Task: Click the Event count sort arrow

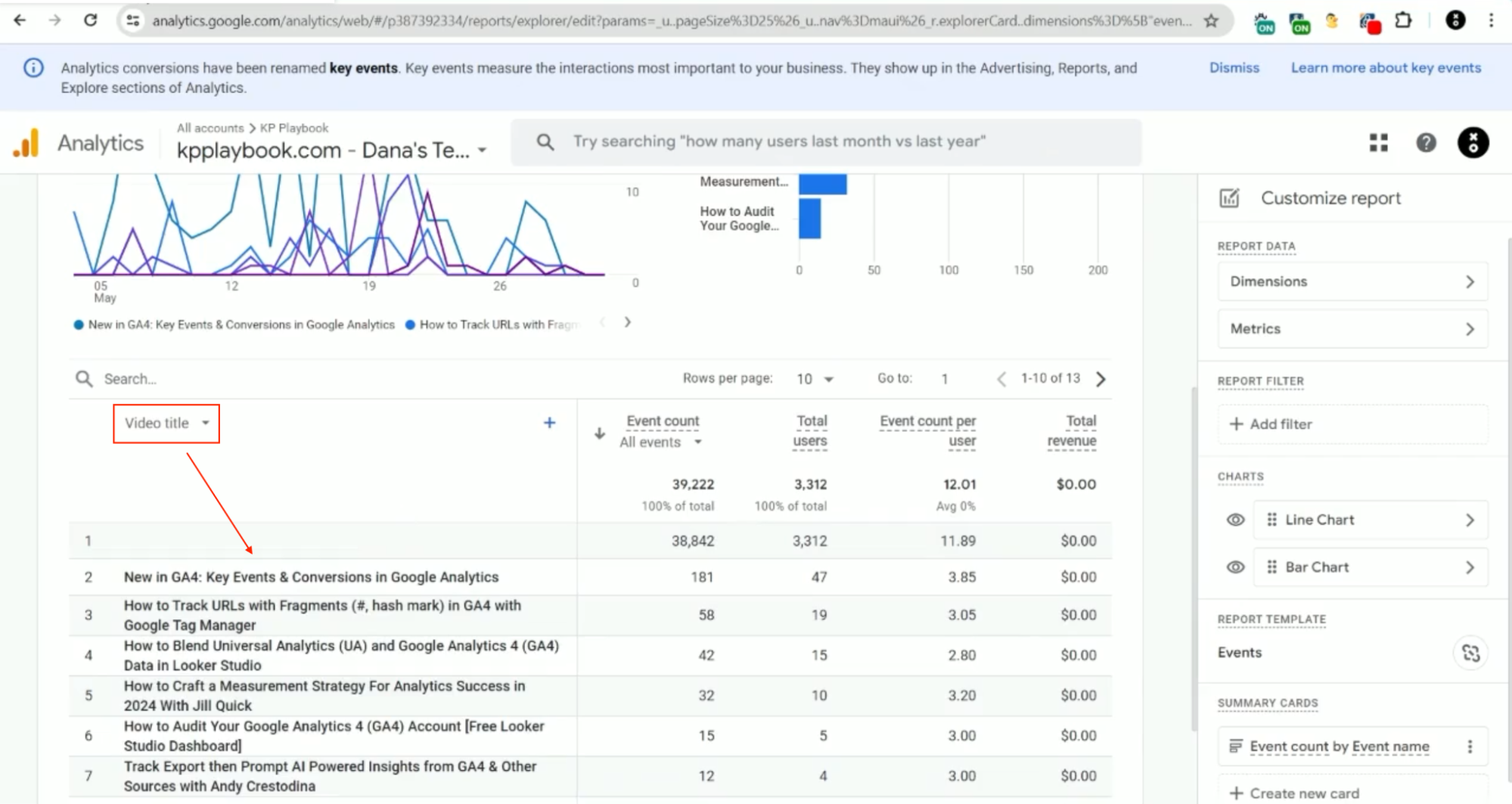Action: (x=600, y=433)
